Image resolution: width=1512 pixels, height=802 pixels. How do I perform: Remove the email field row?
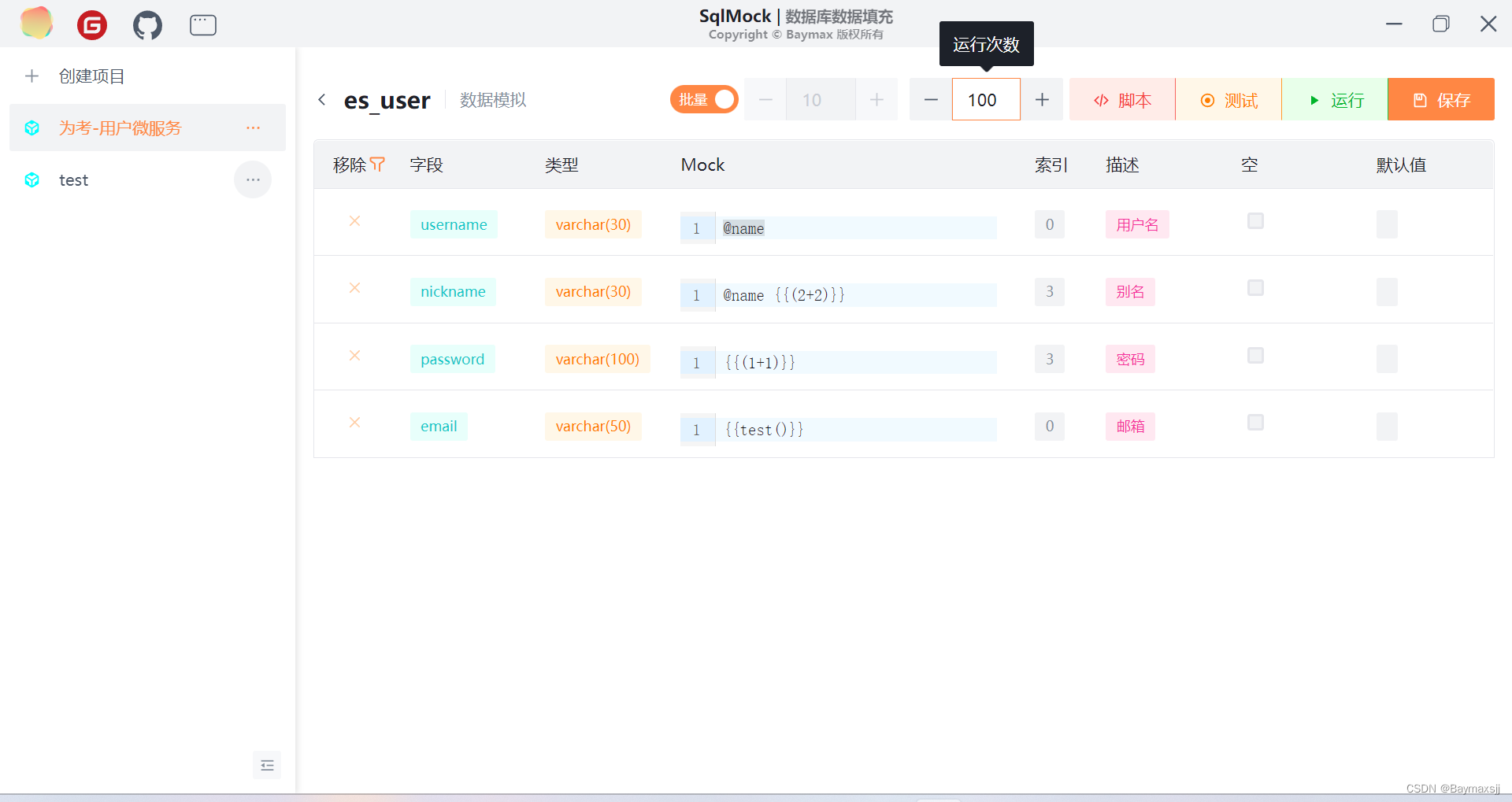click(x=355, y=423)
